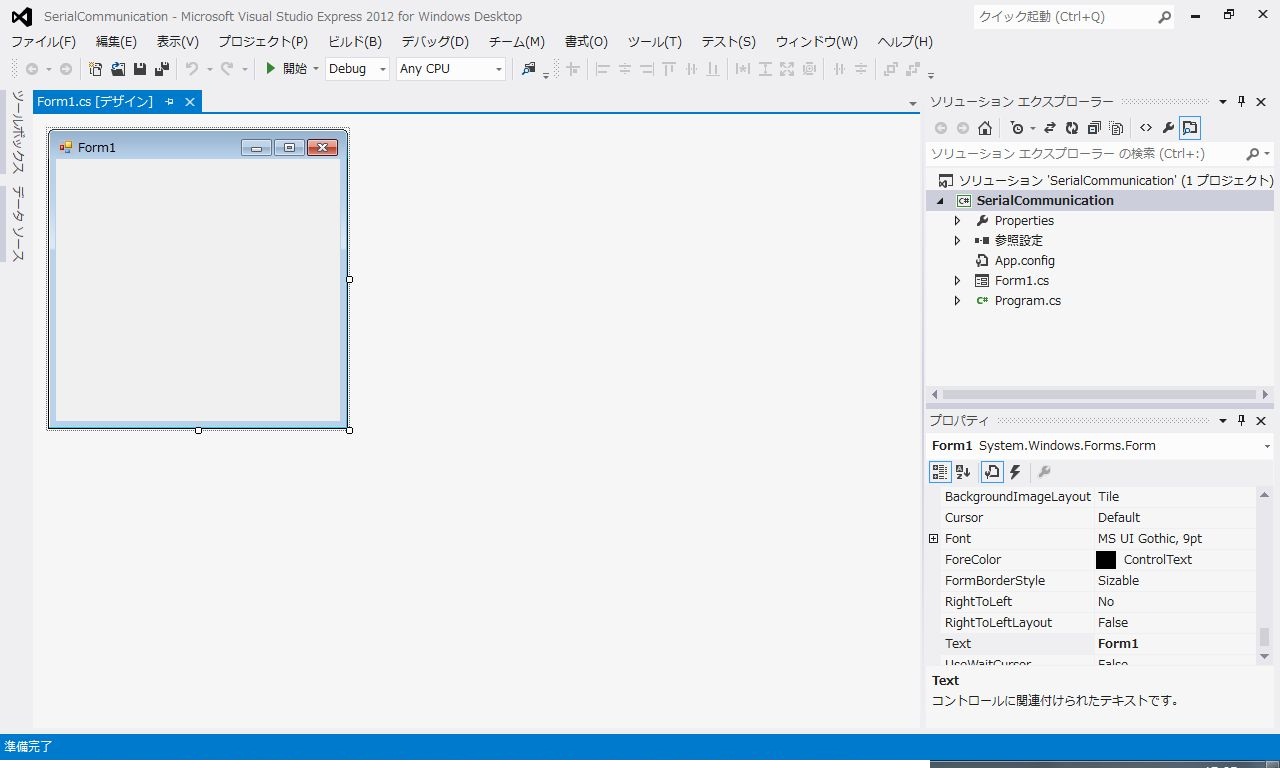Click the Solution Explorer horizontal scrollbar
This screenshot has height=768, width=1280.
[x=1099, y=394]
